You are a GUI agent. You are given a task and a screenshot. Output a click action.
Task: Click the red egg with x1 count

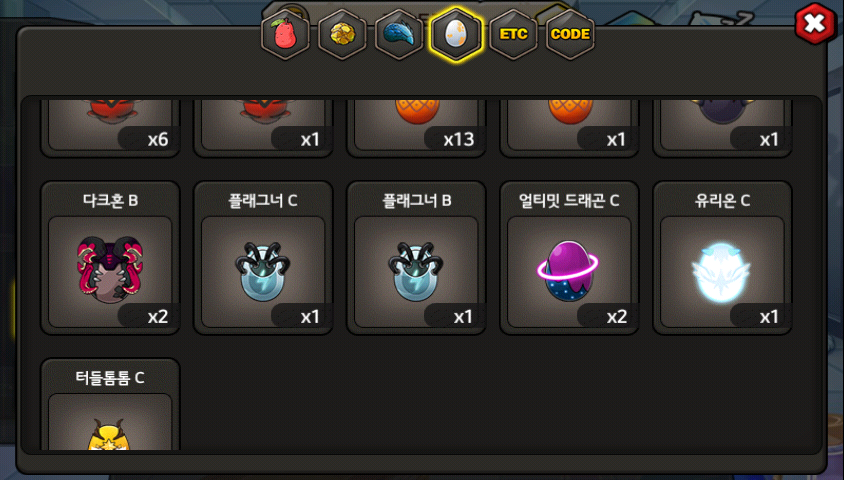(263, 111)
